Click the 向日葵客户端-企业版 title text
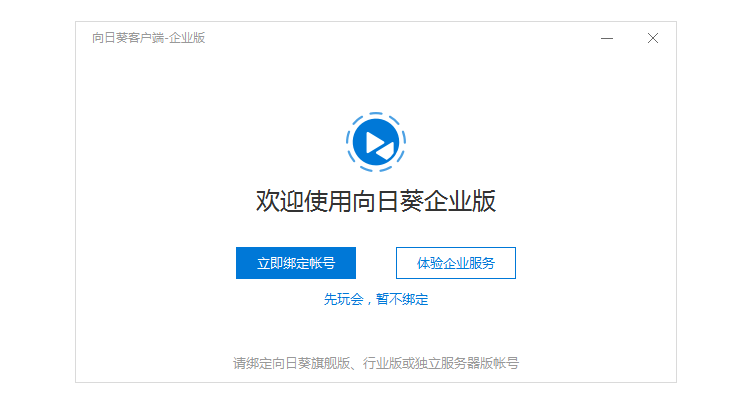The height and width of the screenshot is (402, 750). point(148,38)
